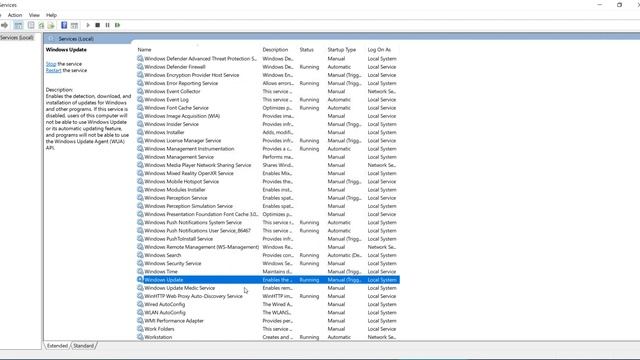This screenshot has height=360, width=640.
Task: Toggle the Show/Hide Console Tree icon
Action: 18,25
